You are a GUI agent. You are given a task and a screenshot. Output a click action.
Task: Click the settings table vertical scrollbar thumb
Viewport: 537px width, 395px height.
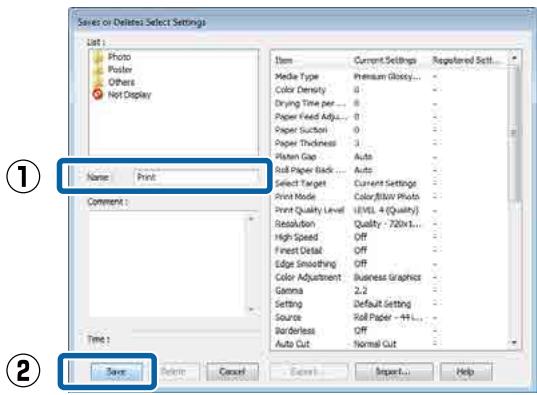click(514, 133)
